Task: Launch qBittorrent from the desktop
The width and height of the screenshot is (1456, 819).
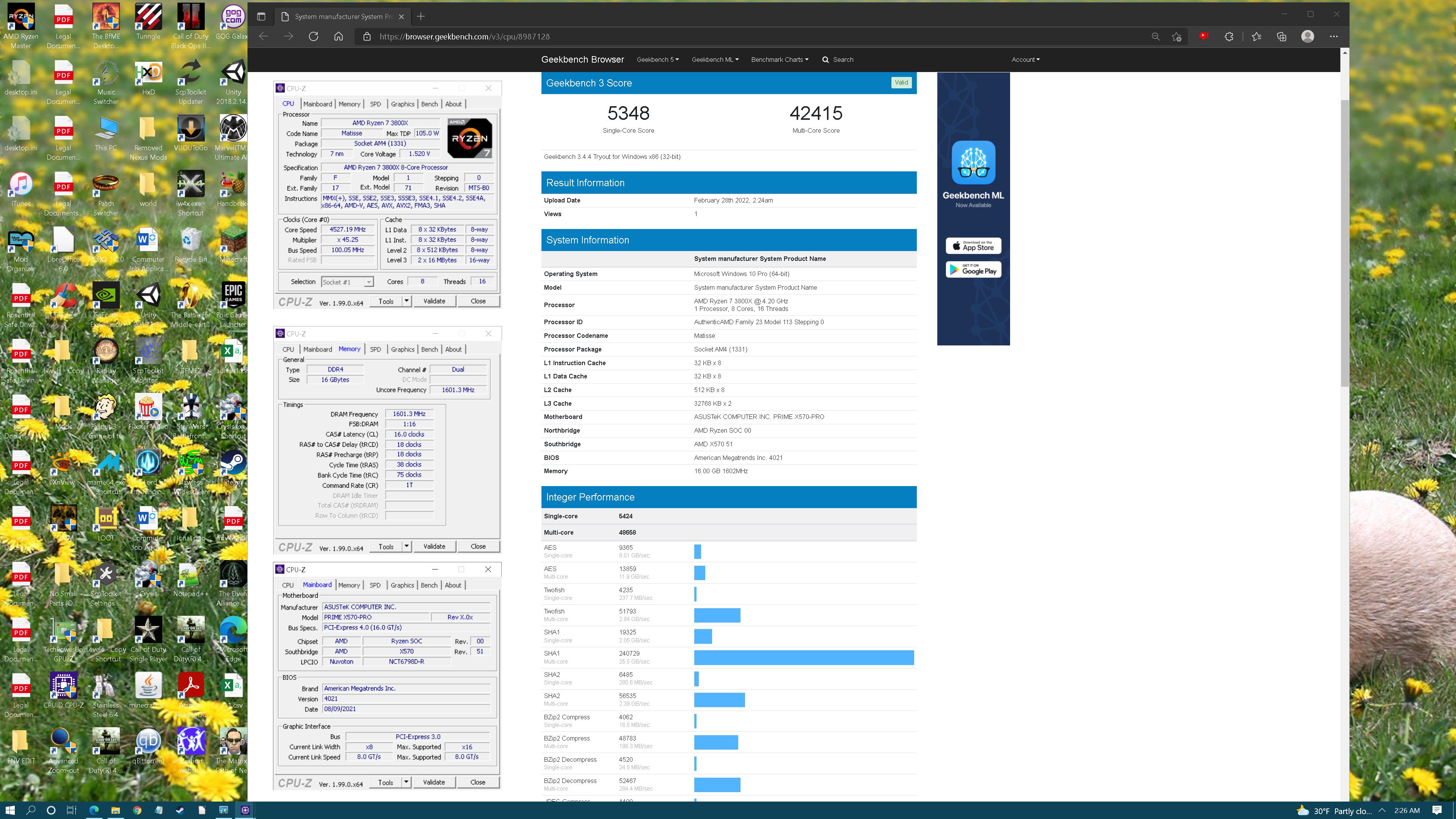Action: pyautogui.click(x=148, y=746)
